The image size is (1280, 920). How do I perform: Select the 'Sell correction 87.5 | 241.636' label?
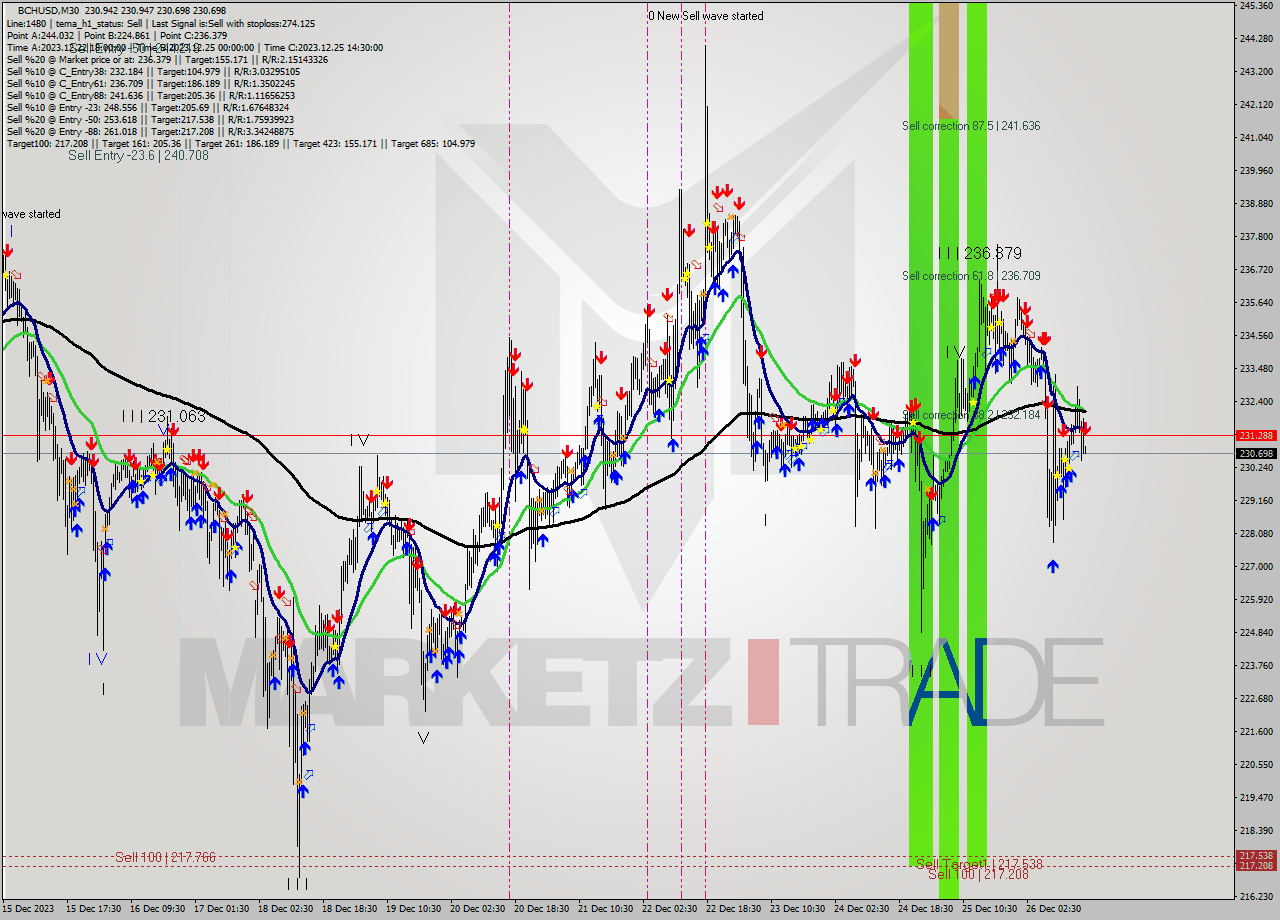point(971,126)
